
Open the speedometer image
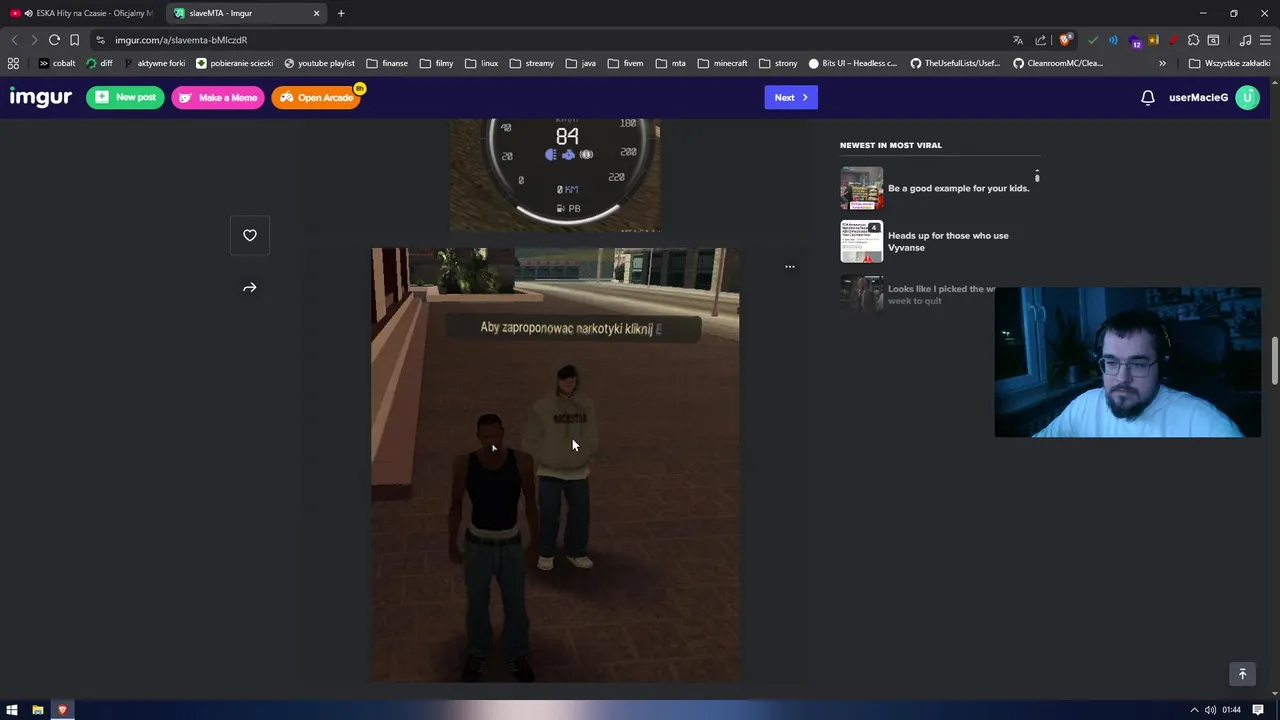point(555,175)
